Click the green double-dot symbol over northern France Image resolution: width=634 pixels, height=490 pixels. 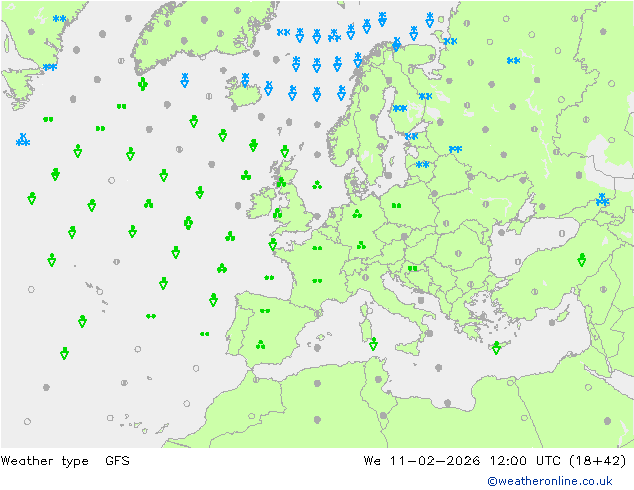(x=317, y=248)
